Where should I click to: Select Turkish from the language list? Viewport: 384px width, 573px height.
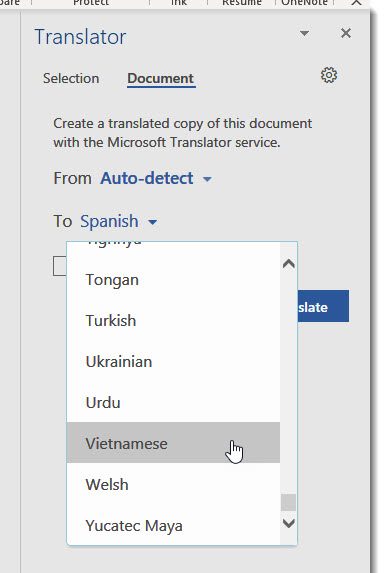pyautogui.click(x=173, y=320)
